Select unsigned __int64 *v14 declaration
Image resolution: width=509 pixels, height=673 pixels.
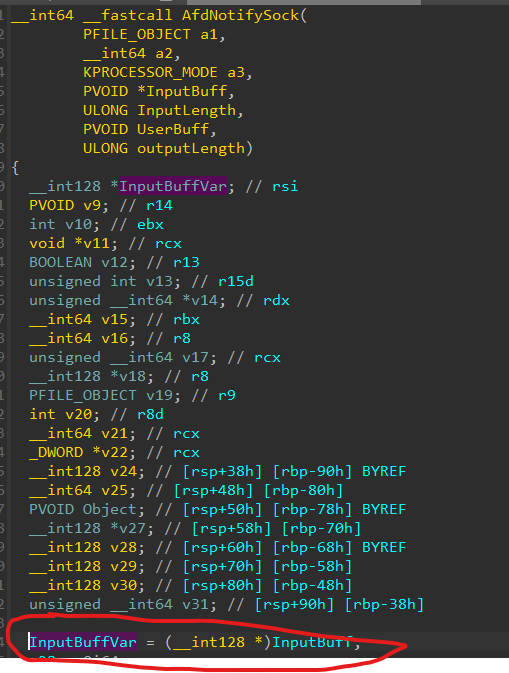click(127, 300)
